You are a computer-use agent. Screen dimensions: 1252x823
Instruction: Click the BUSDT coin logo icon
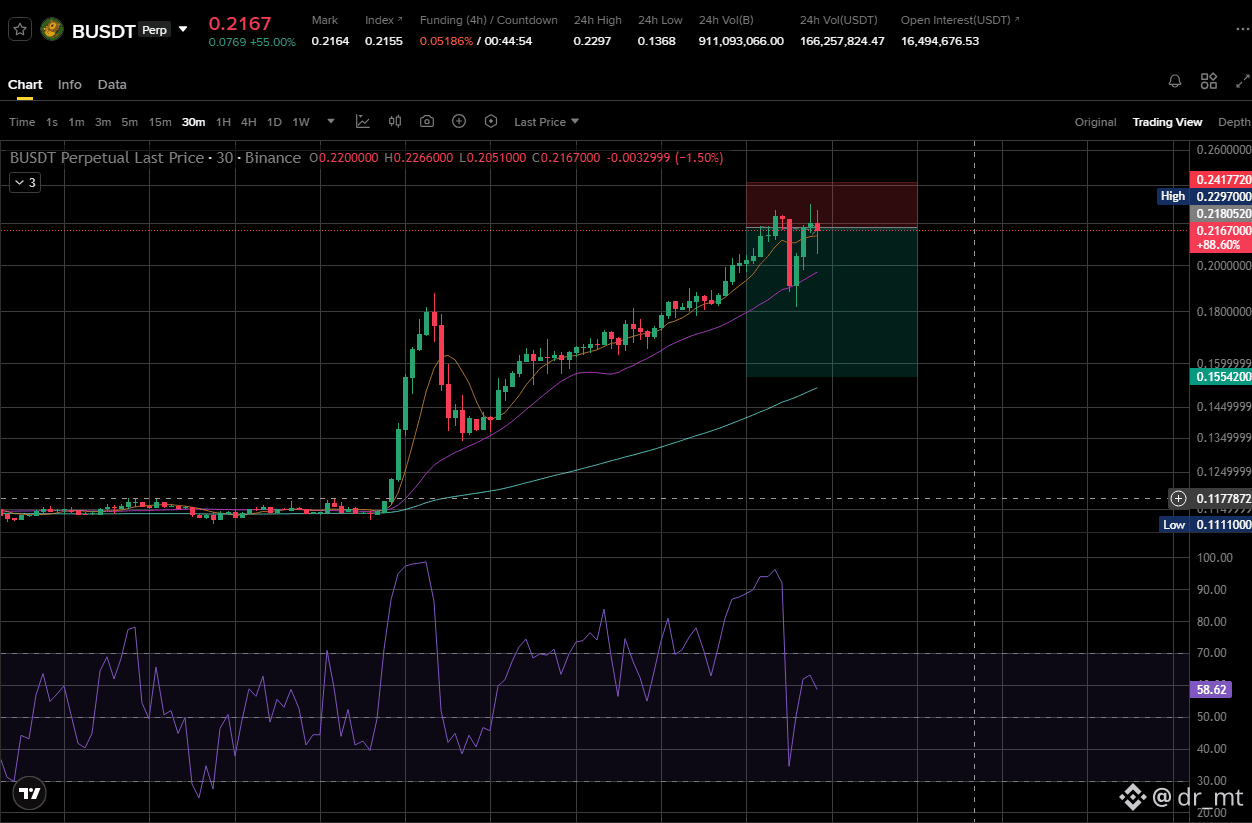coord(52,30)
